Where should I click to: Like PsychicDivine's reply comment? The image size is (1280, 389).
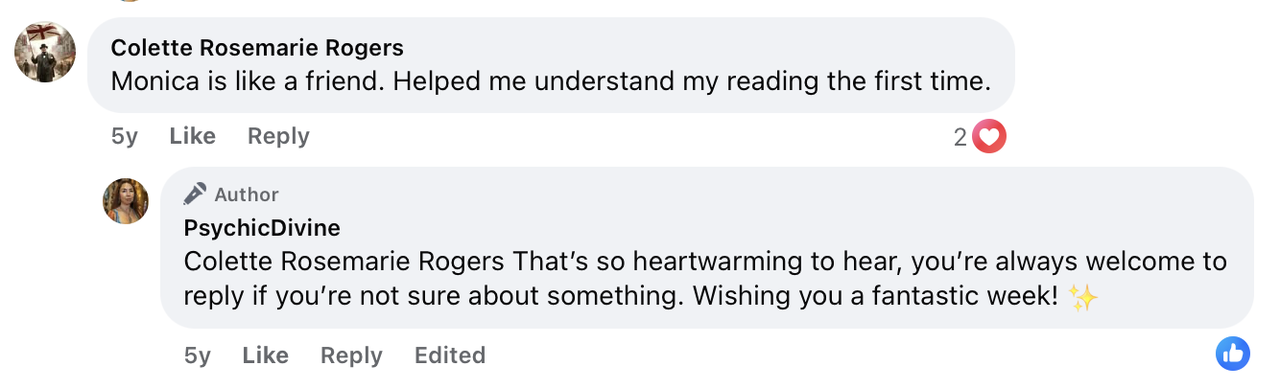(265, 355)
